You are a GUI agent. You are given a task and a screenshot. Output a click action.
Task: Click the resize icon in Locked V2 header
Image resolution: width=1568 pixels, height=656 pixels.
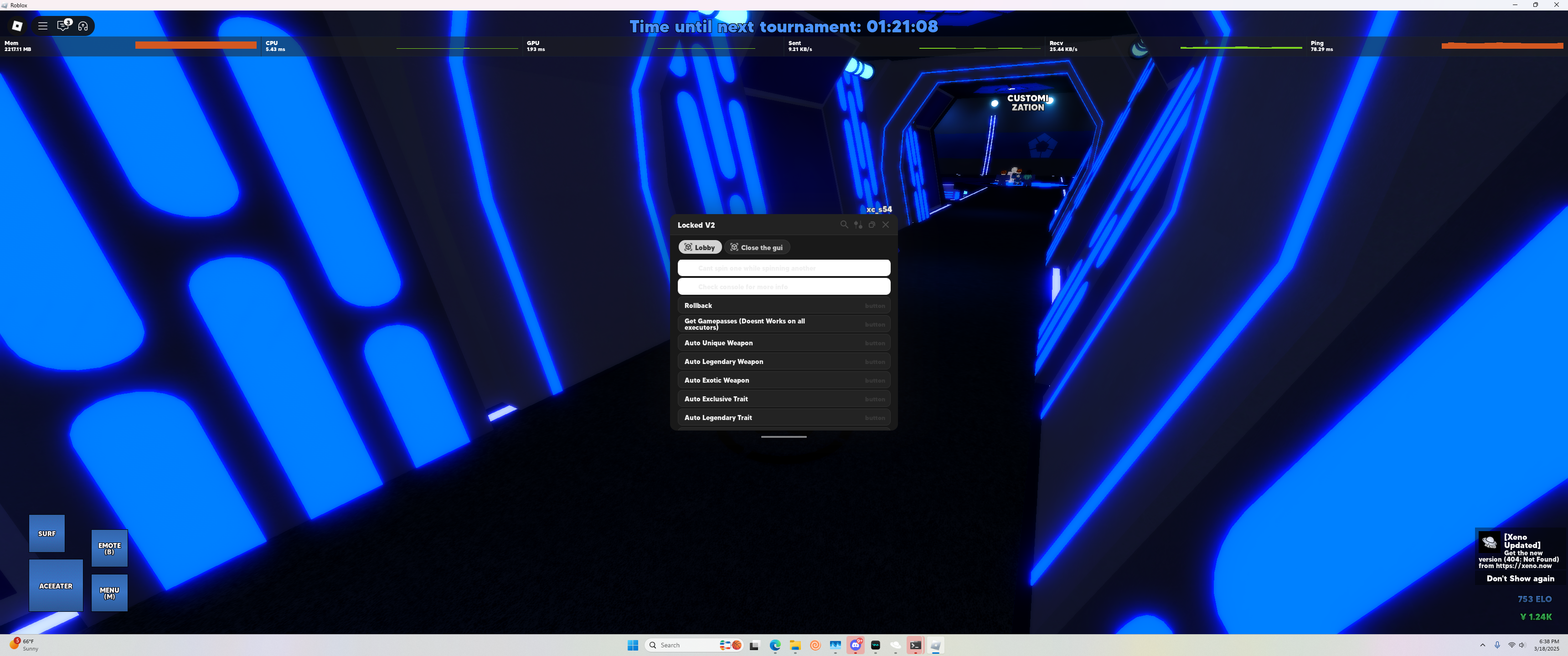pyautogui.click(x=872, y=225)
